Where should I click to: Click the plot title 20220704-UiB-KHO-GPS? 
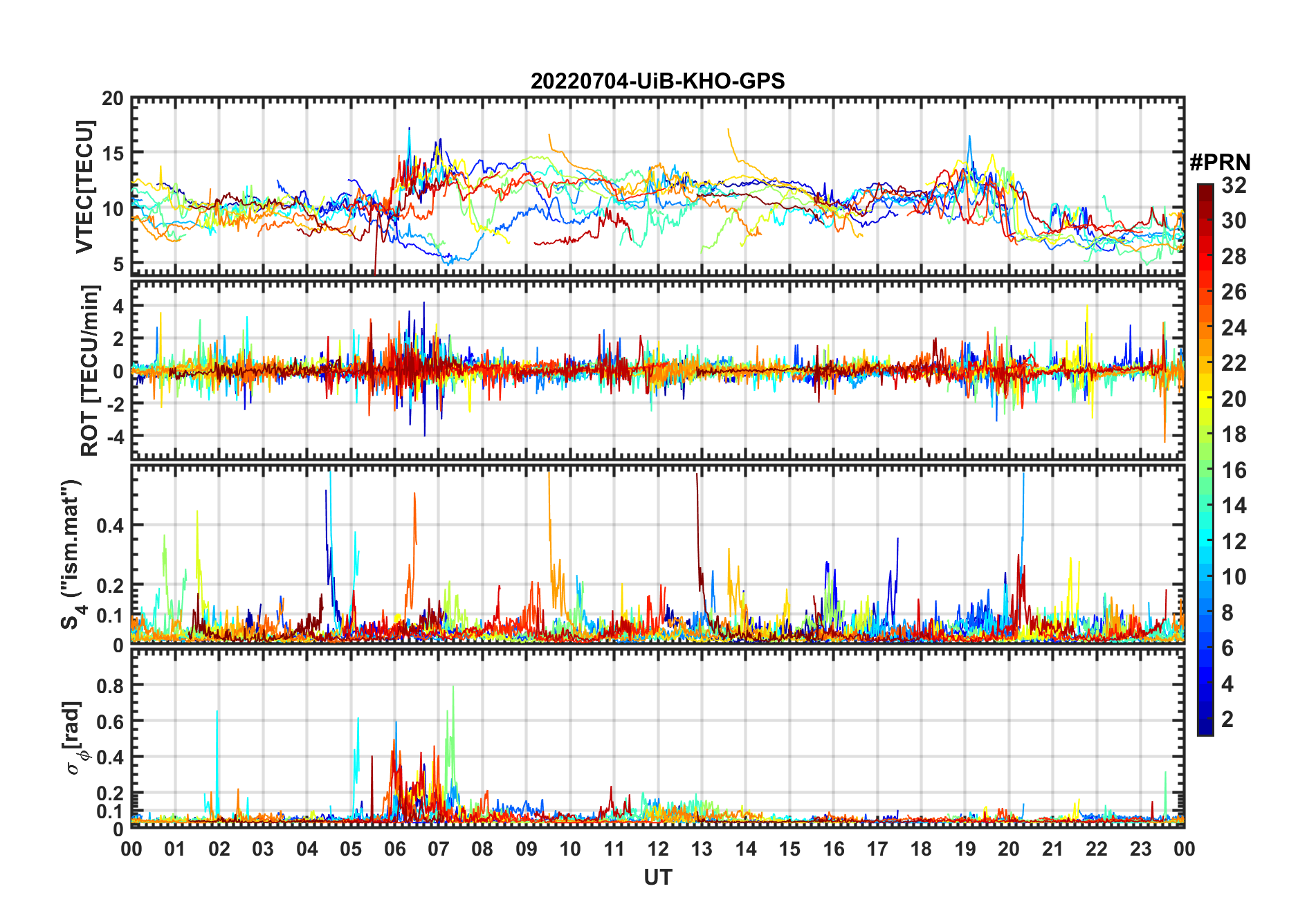(x=657, y=81)
